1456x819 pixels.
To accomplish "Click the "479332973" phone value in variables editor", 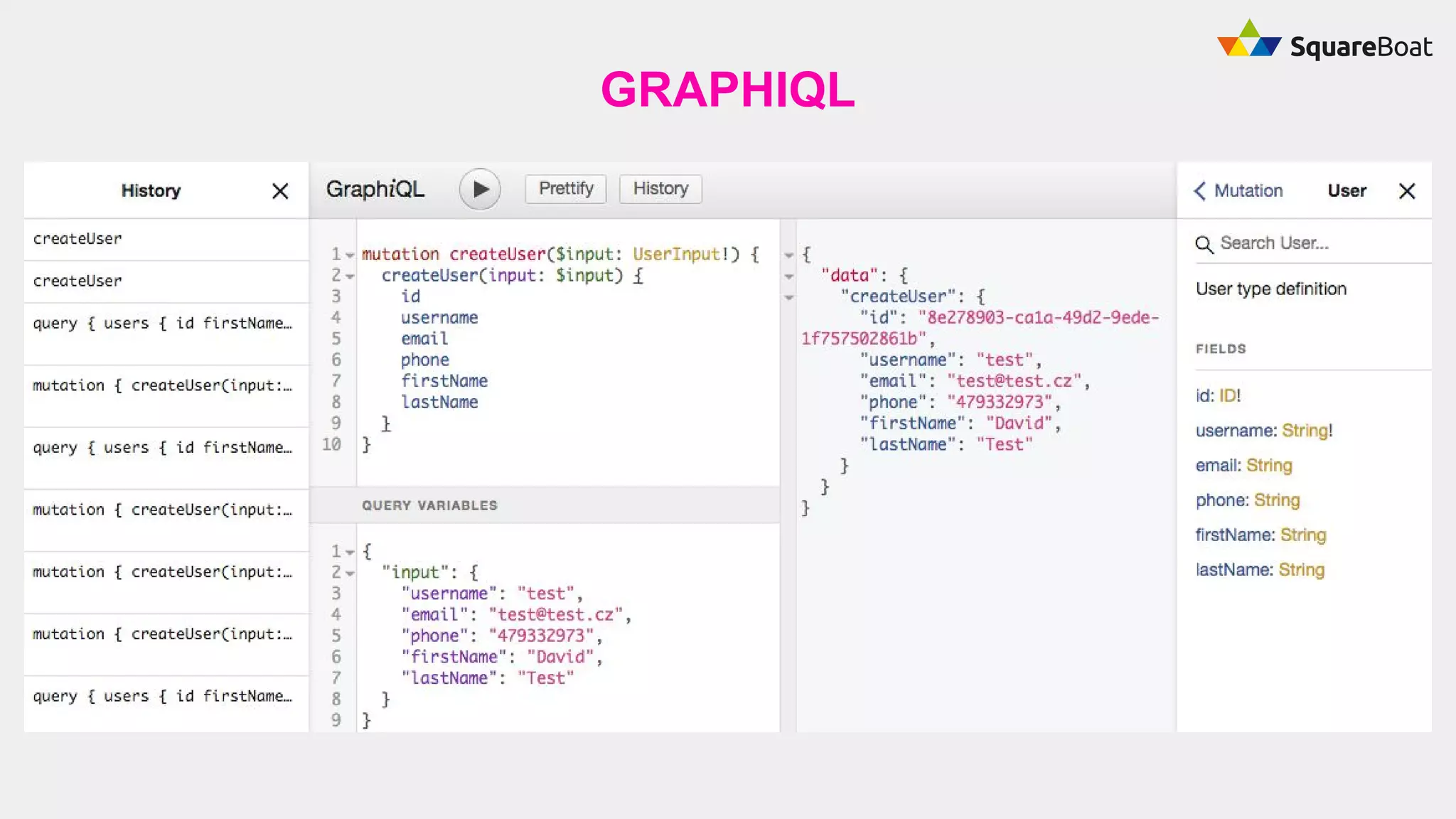I will (541, 636).
